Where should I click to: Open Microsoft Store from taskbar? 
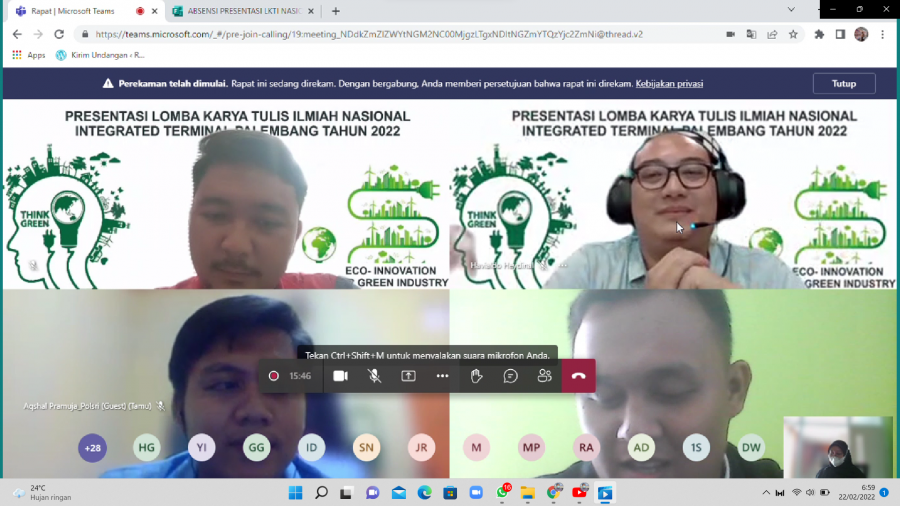pyautogui.click(x=450, y=493)
